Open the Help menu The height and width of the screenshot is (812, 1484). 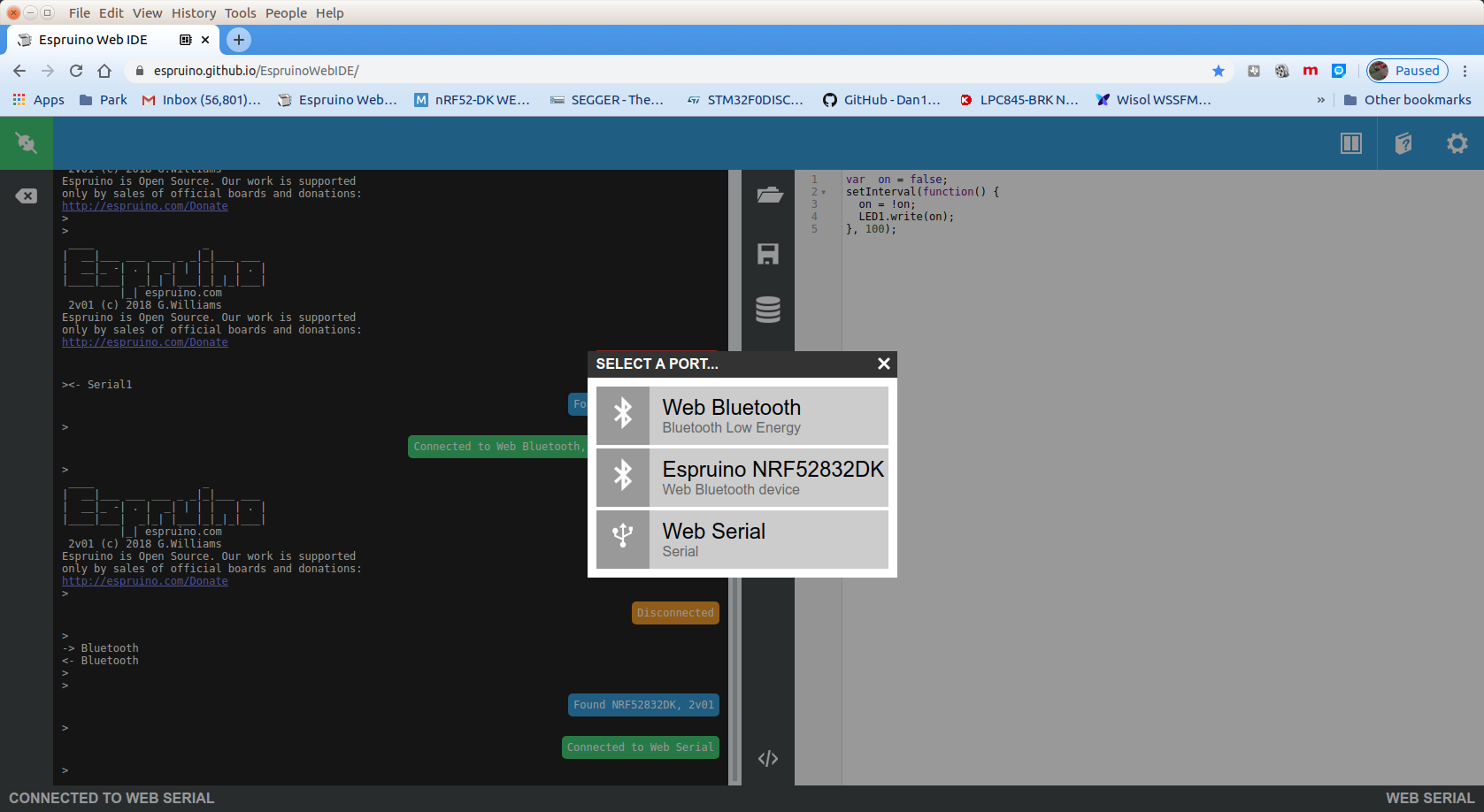pos(330,13)
